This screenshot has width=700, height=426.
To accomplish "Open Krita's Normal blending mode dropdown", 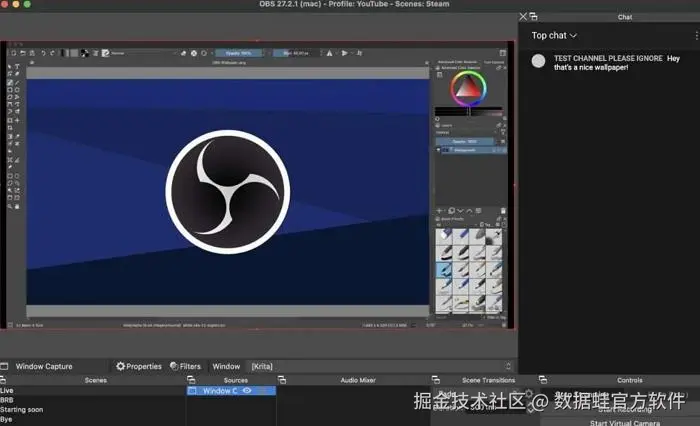I will (144, 53).
